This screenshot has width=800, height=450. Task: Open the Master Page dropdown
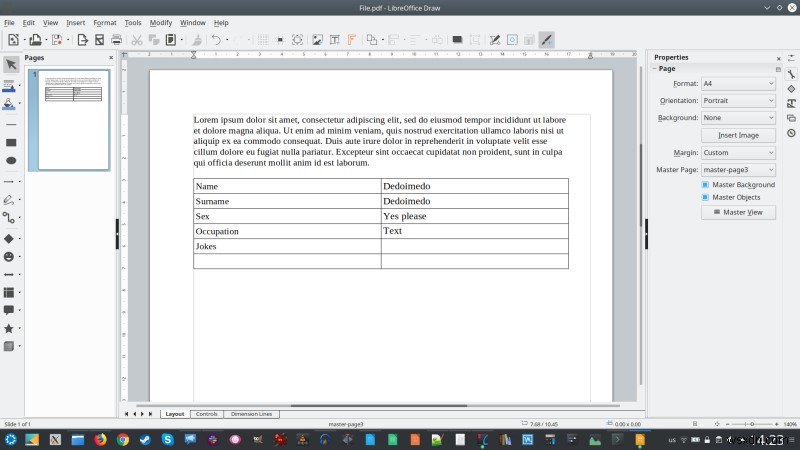pos(738,169)
